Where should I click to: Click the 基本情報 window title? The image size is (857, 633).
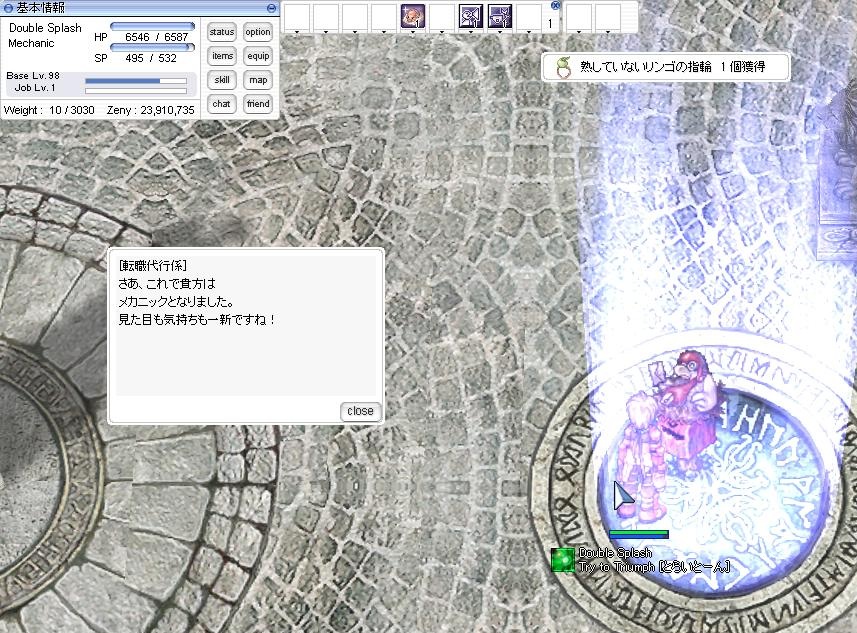pyautogui.click(x=41, y=8)
